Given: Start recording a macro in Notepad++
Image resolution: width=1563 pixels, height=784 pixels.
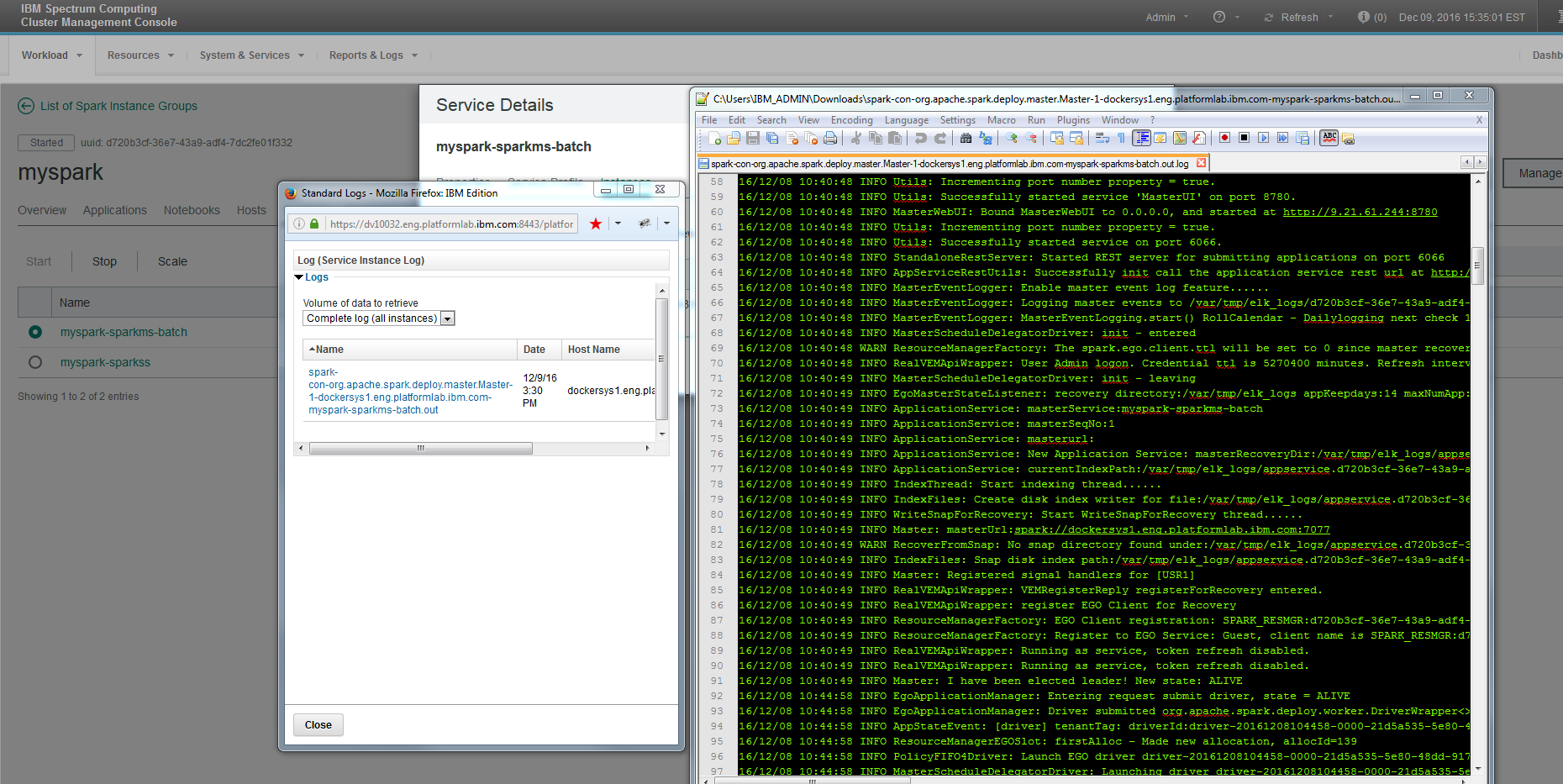Looking at the screenshot, I should point(1224,139).
